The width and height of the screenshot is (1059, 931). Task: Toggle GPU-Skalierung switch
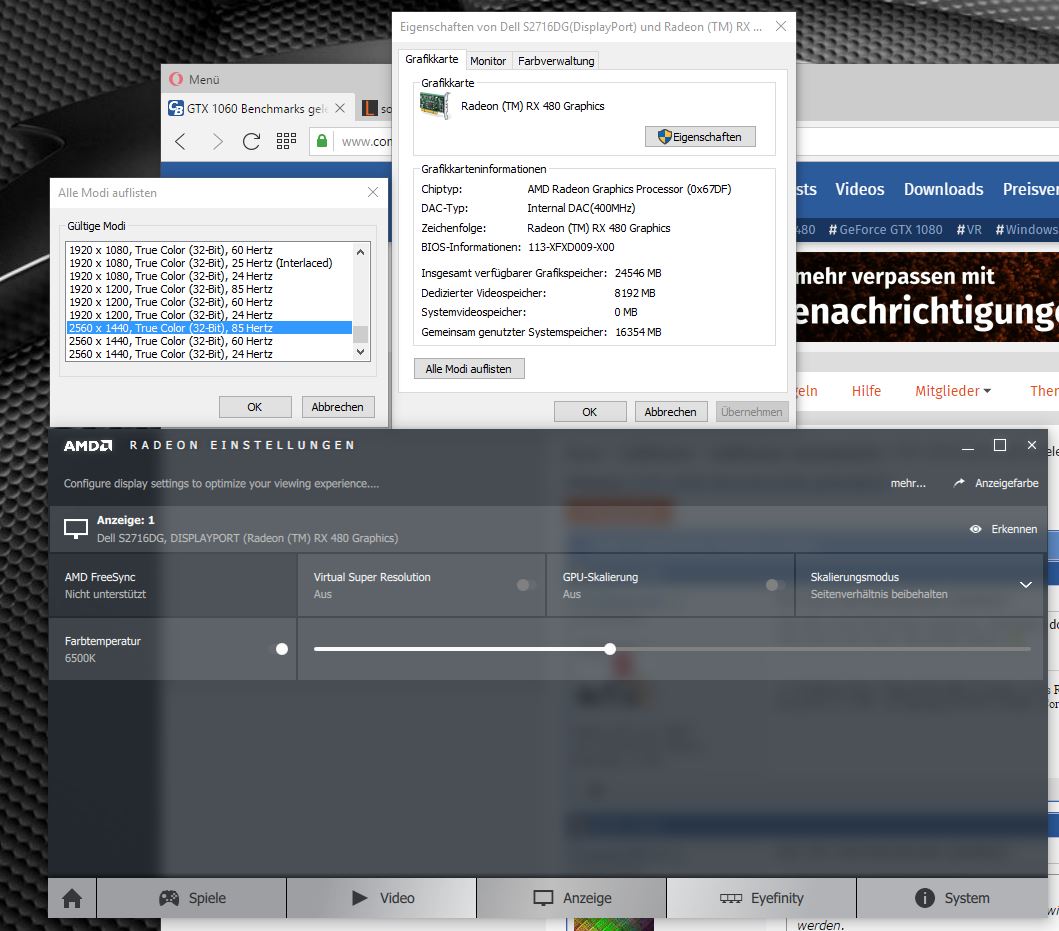point(775,585)
